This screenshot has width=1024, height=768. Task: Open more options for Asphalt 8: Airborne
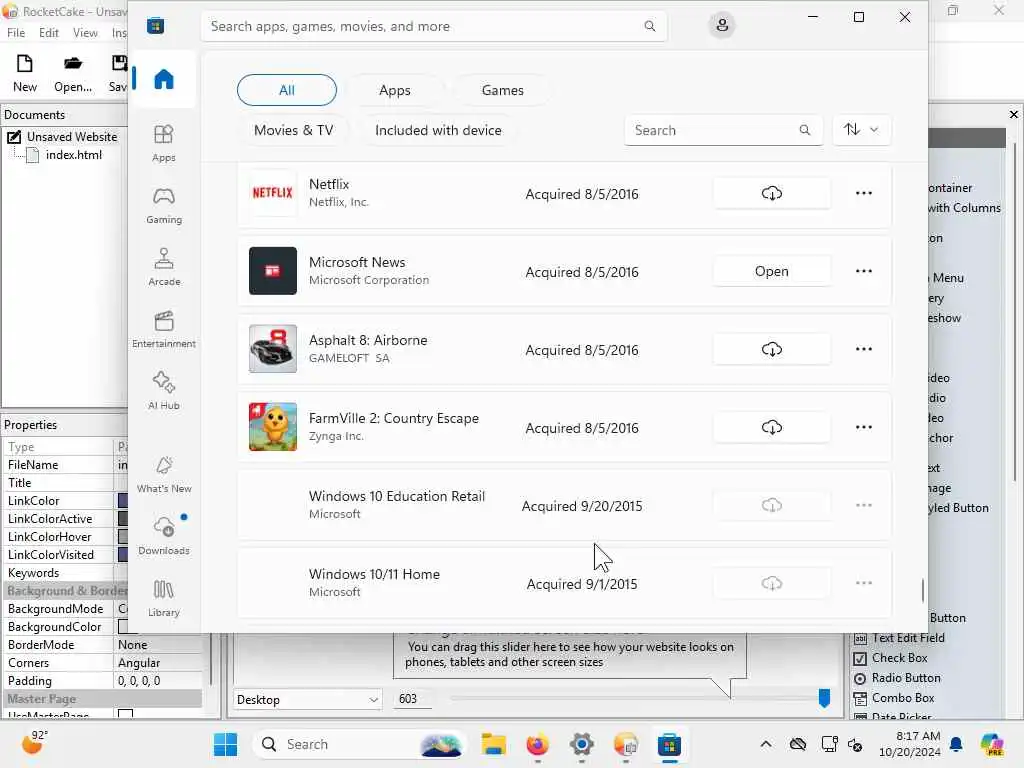(863, 349)
